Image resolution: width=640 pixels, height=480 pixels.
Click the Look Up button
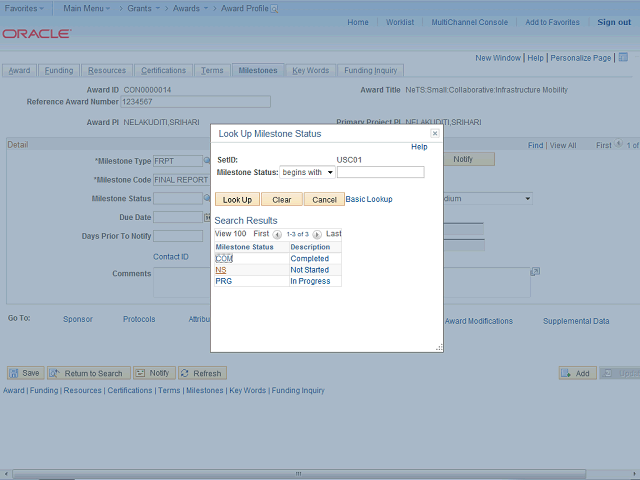237,200
